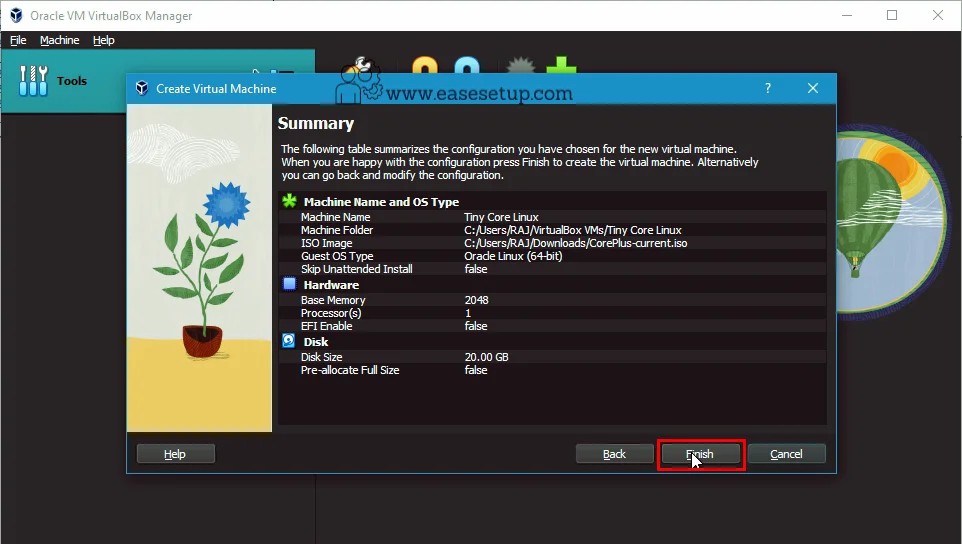Image resolution: width=962 pixels, height=544 pixels.
Task: Select the 'Machine Name' row
Action: 552,217
